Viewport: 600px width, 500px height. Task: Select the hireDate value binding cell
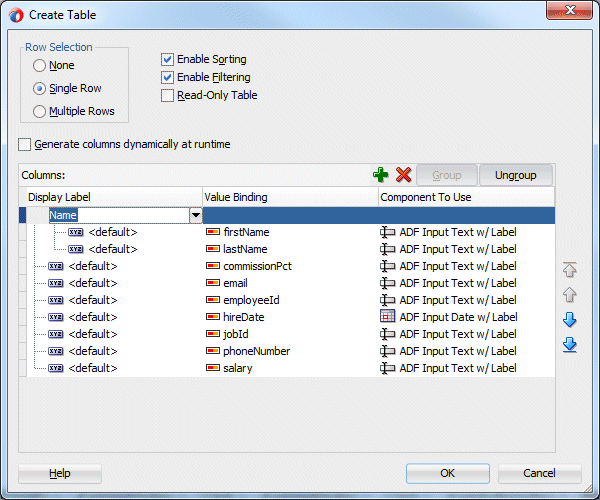click(x=290, y=317)
